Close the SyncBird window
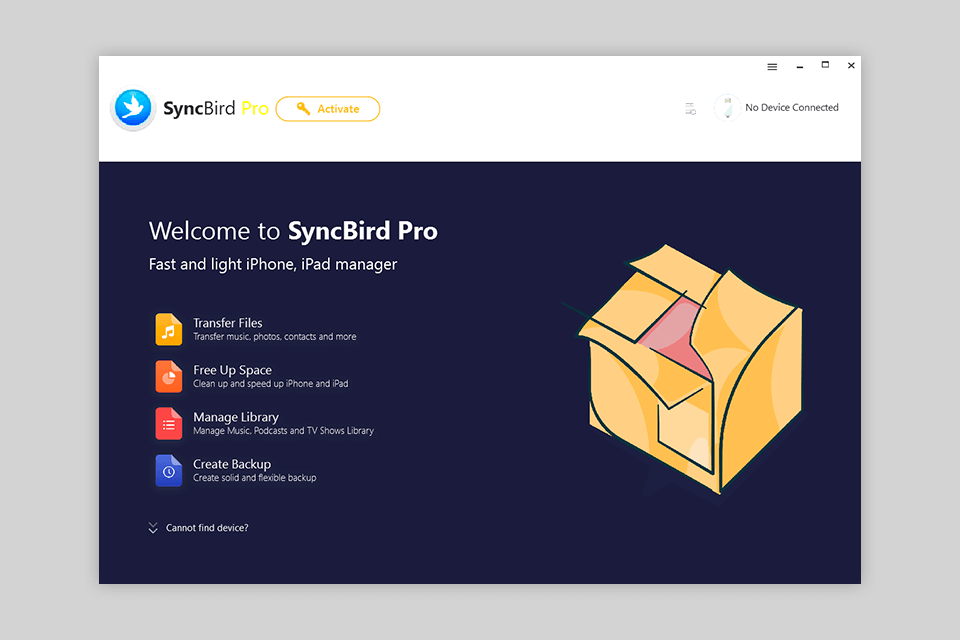This screenshot has height=640, width=960. (x=851, y=66)
